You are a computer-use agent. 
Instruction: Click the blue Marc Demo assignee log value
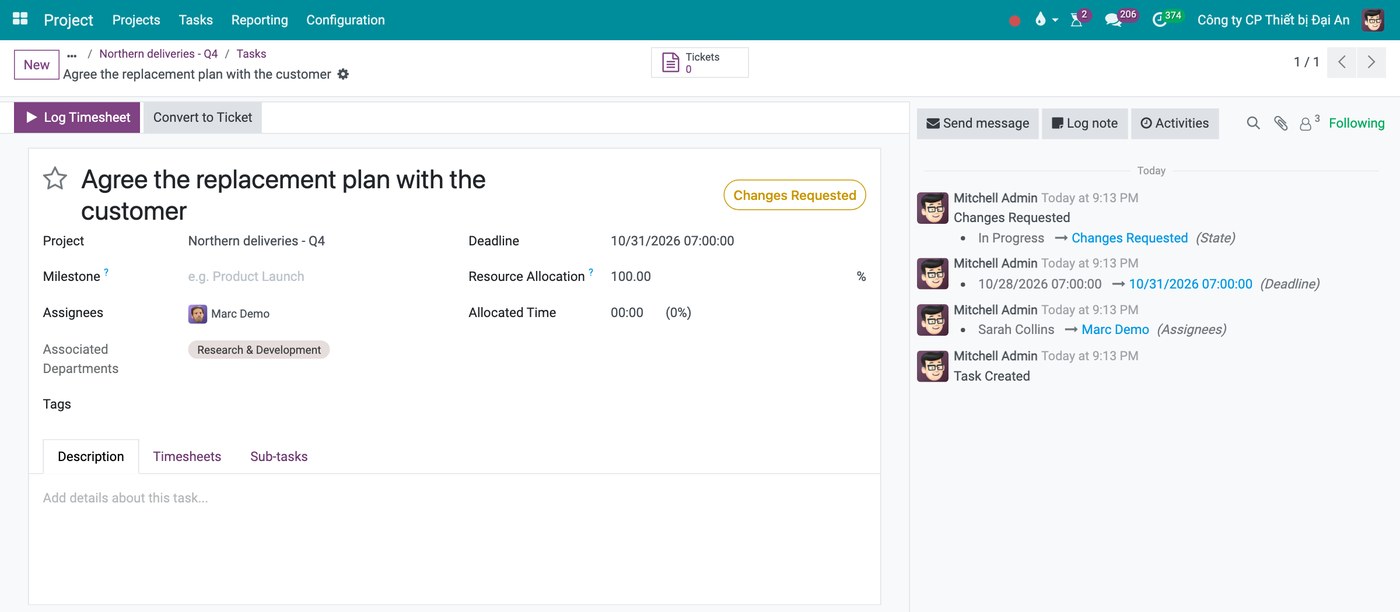1115,329
